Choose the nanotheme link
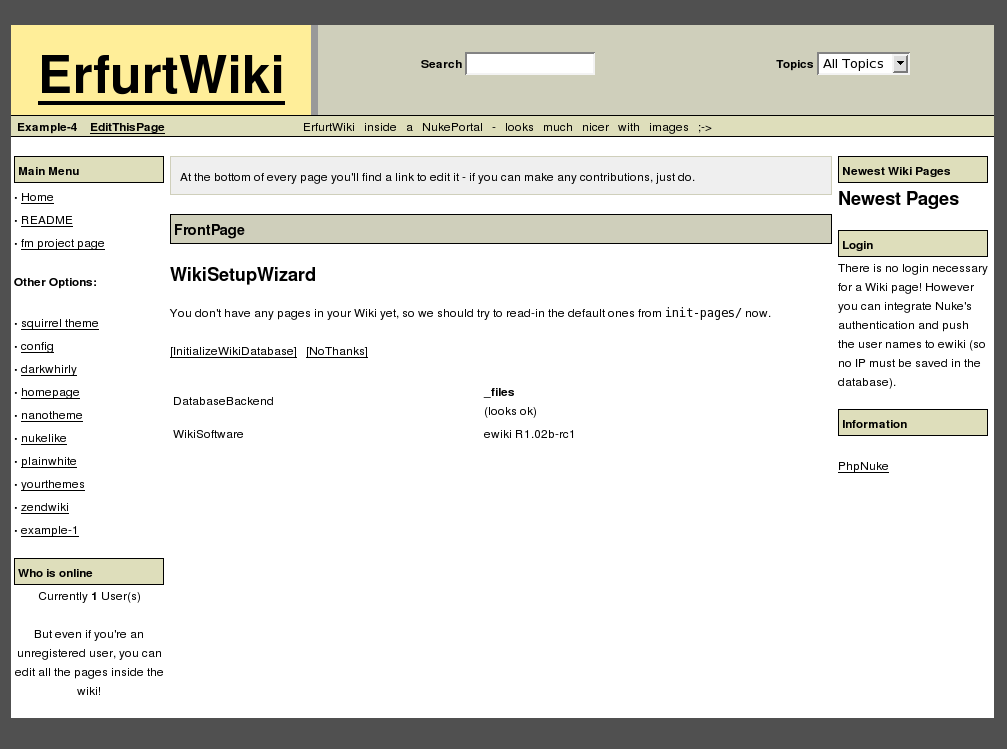Viewport: 1007px width, 749px height. [x=52, y=415]
